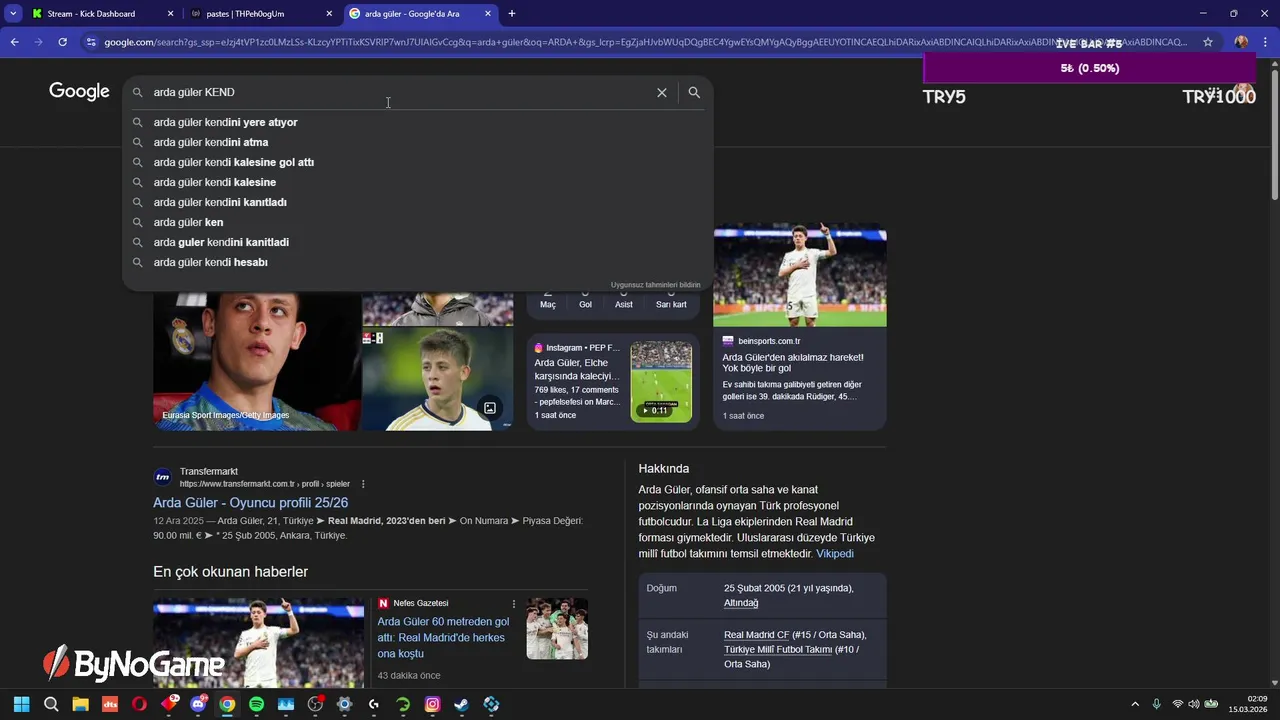Open Nefes Gazetesi article three-dot menu
Image resolution: width=1280 pixels, height=720 pixels.
tap(514, 604)
